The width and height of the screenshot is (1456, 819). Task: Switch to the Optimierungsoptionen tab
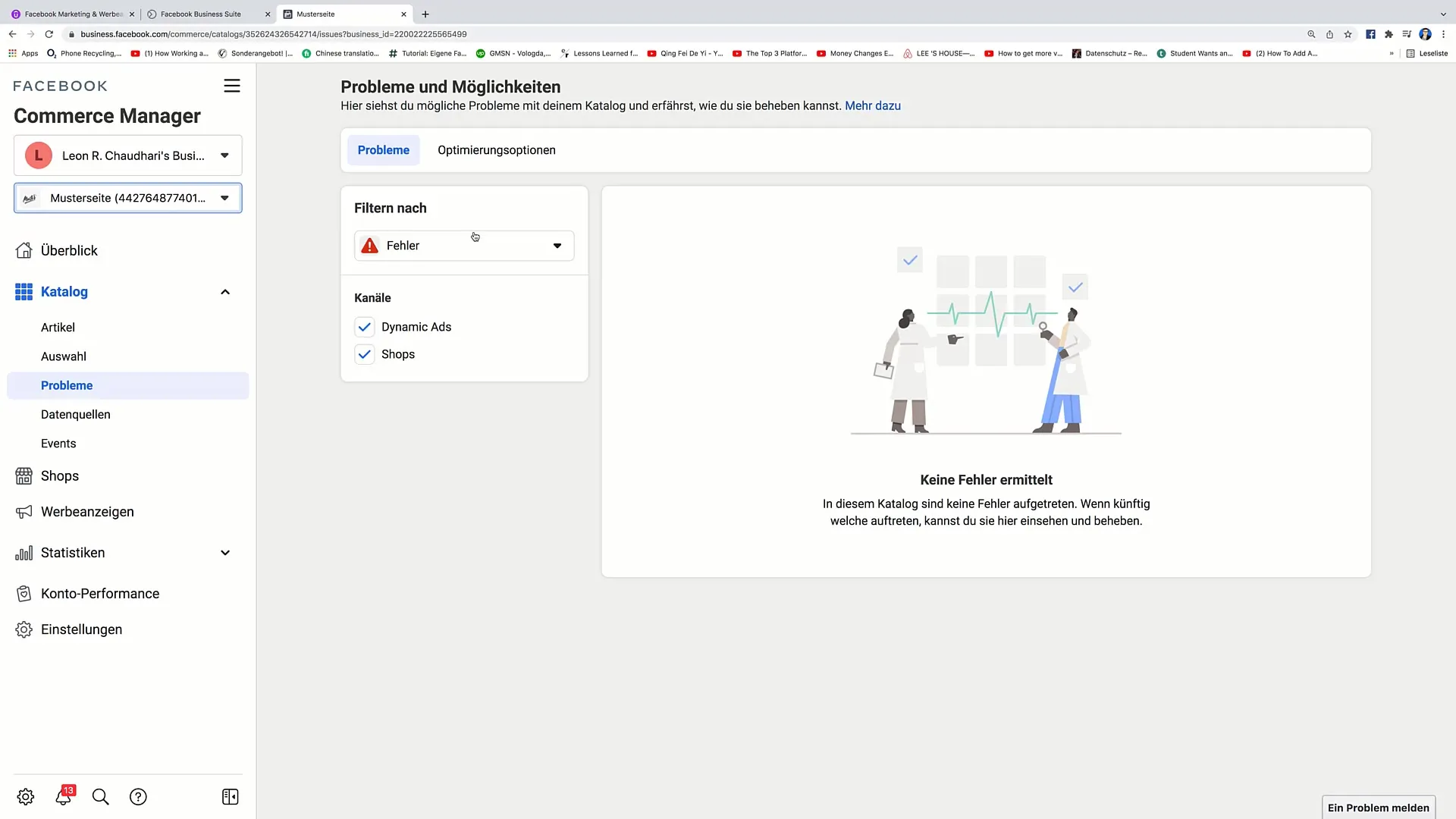click(x=497, y=150)
